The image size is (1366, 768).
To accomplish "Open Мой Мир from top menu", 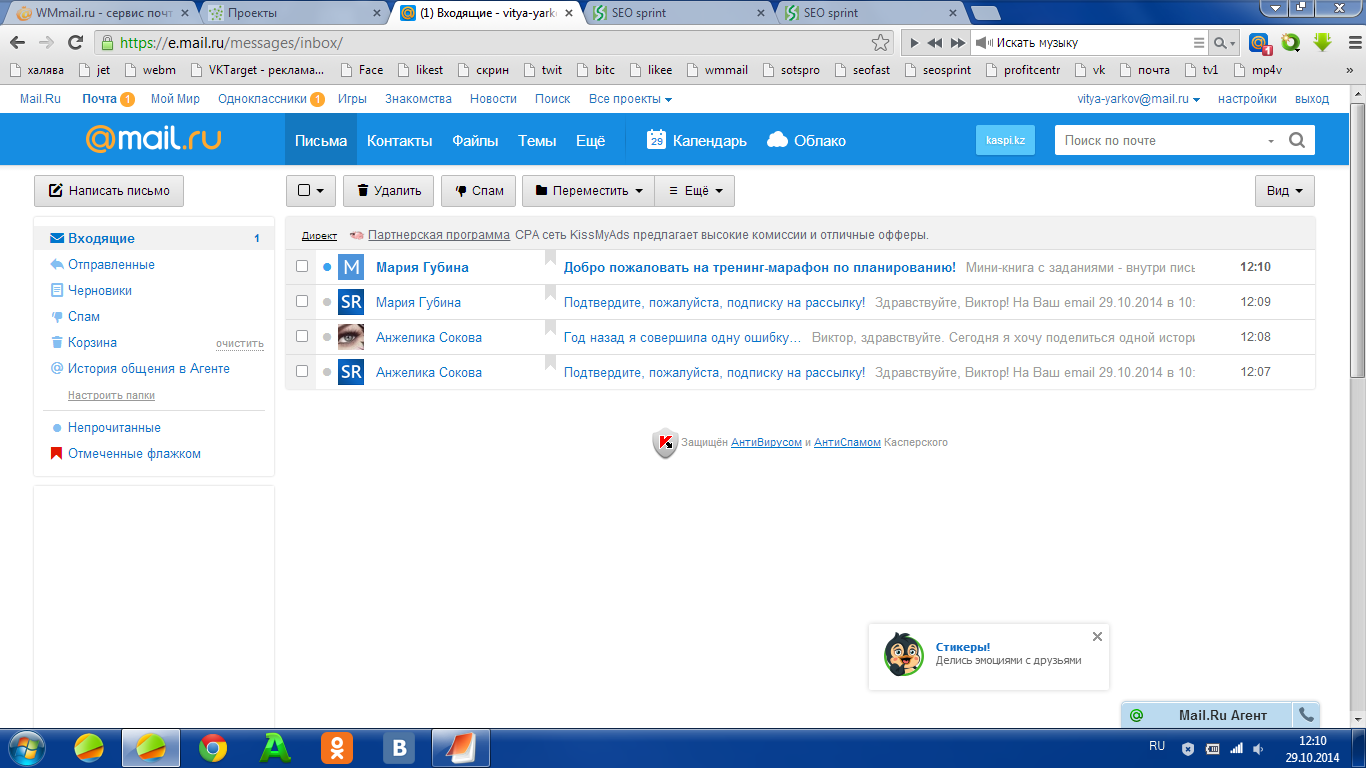I will pyautogui.click(x=175, y=99).
